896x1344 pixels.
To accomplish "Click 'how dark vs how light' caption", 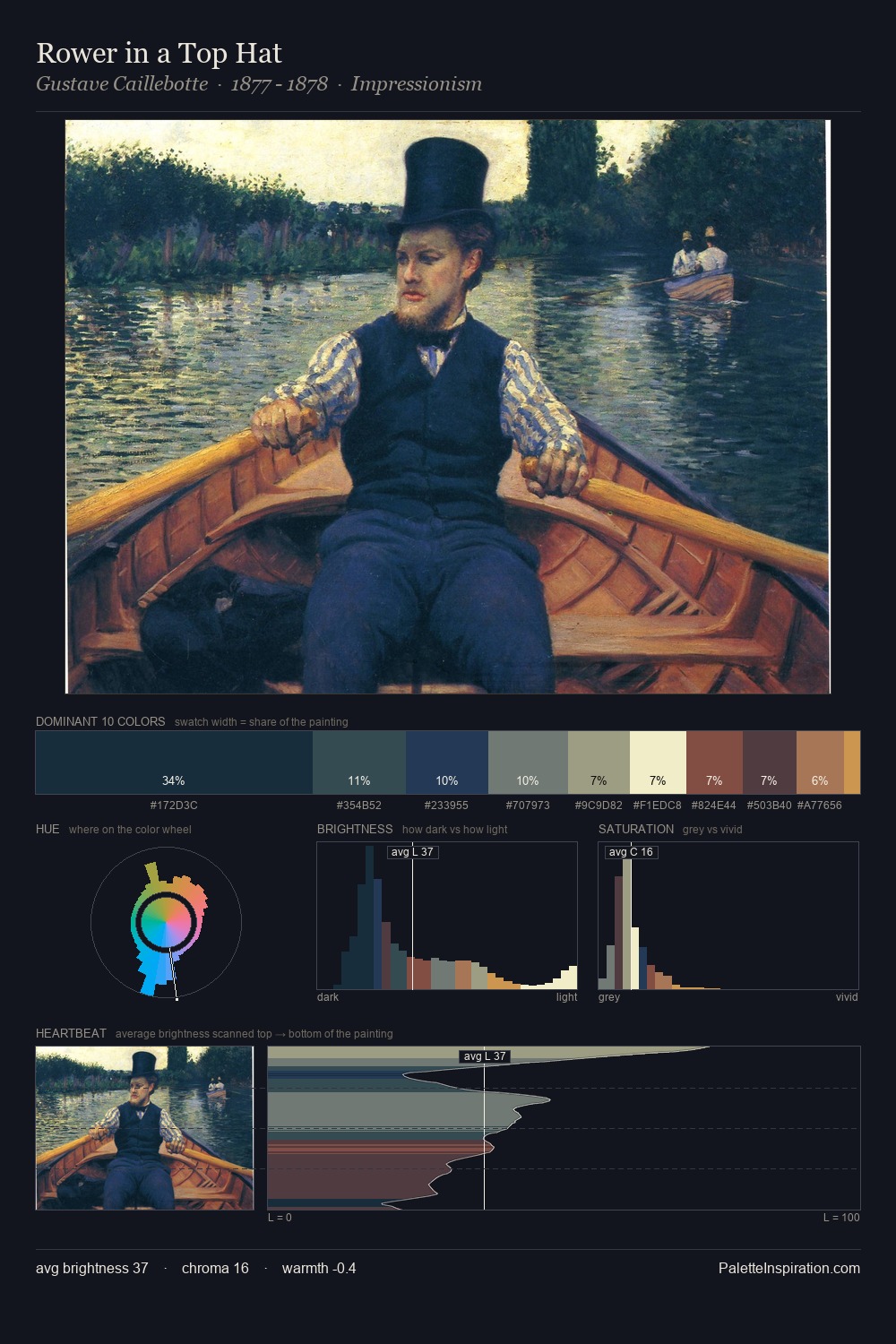I will (455, 830).
